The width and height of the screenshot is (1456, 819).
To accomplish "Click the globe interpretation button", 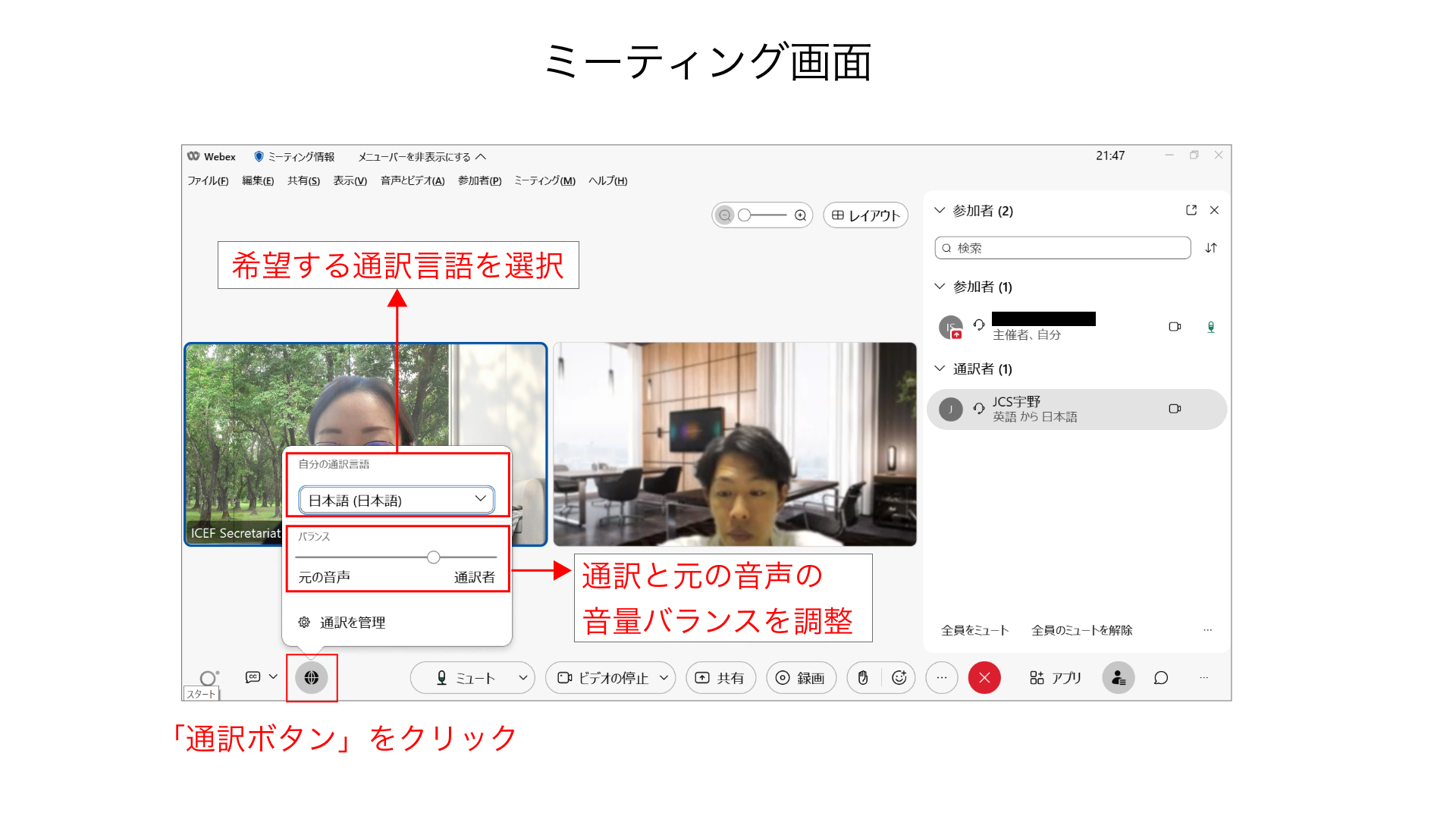I will click(x=311, y=677).
